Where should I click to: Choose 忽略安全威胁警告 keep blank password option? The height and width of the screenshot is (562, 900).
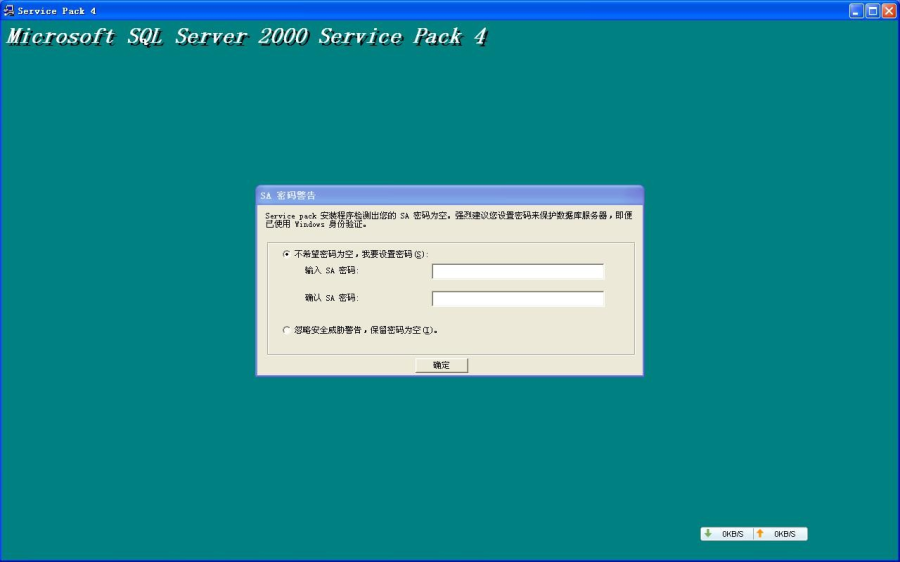[287, 329]
